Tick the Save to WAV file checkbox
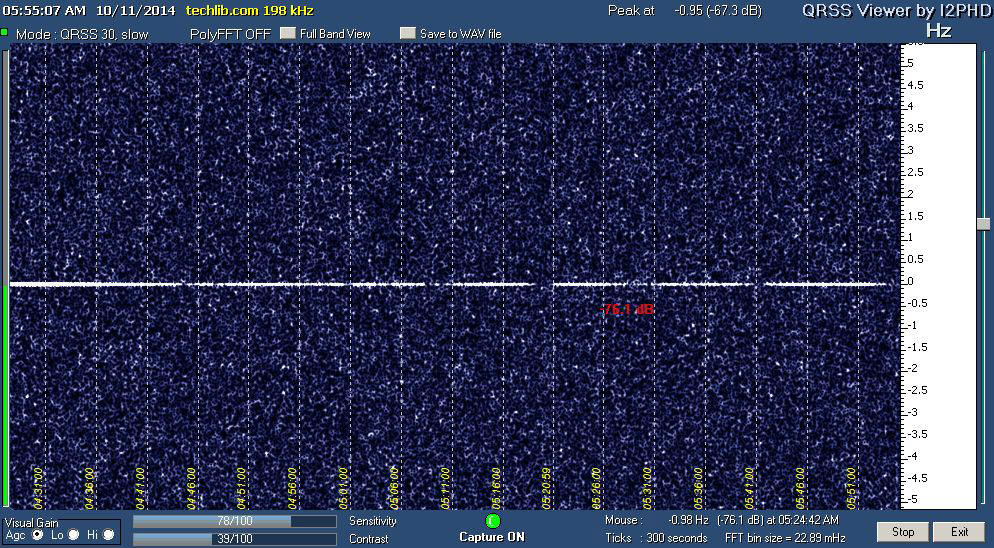 click(x=407, y=33)
